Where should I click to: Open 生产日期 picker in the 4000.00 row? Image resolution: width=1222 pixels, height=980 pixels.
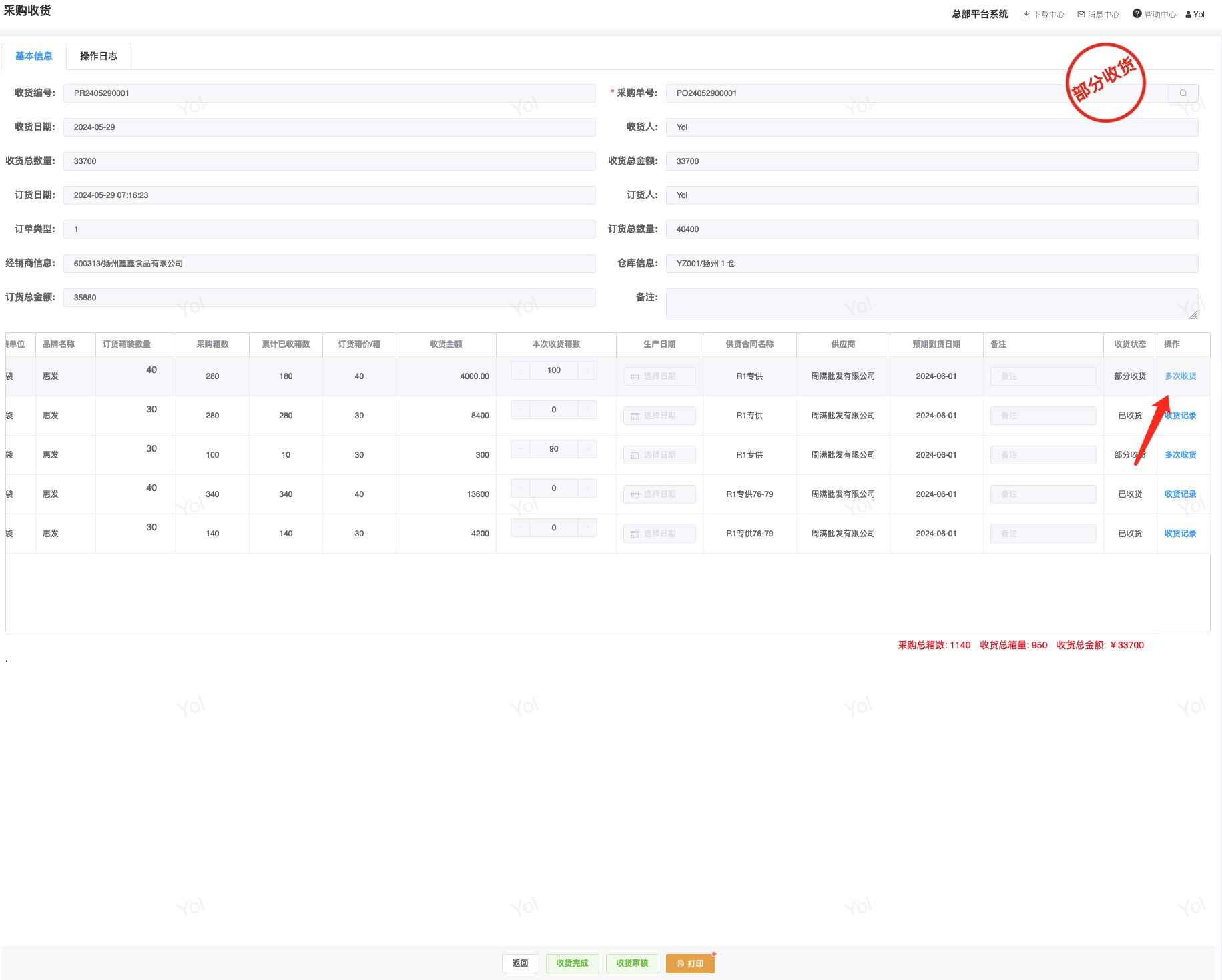659,376
